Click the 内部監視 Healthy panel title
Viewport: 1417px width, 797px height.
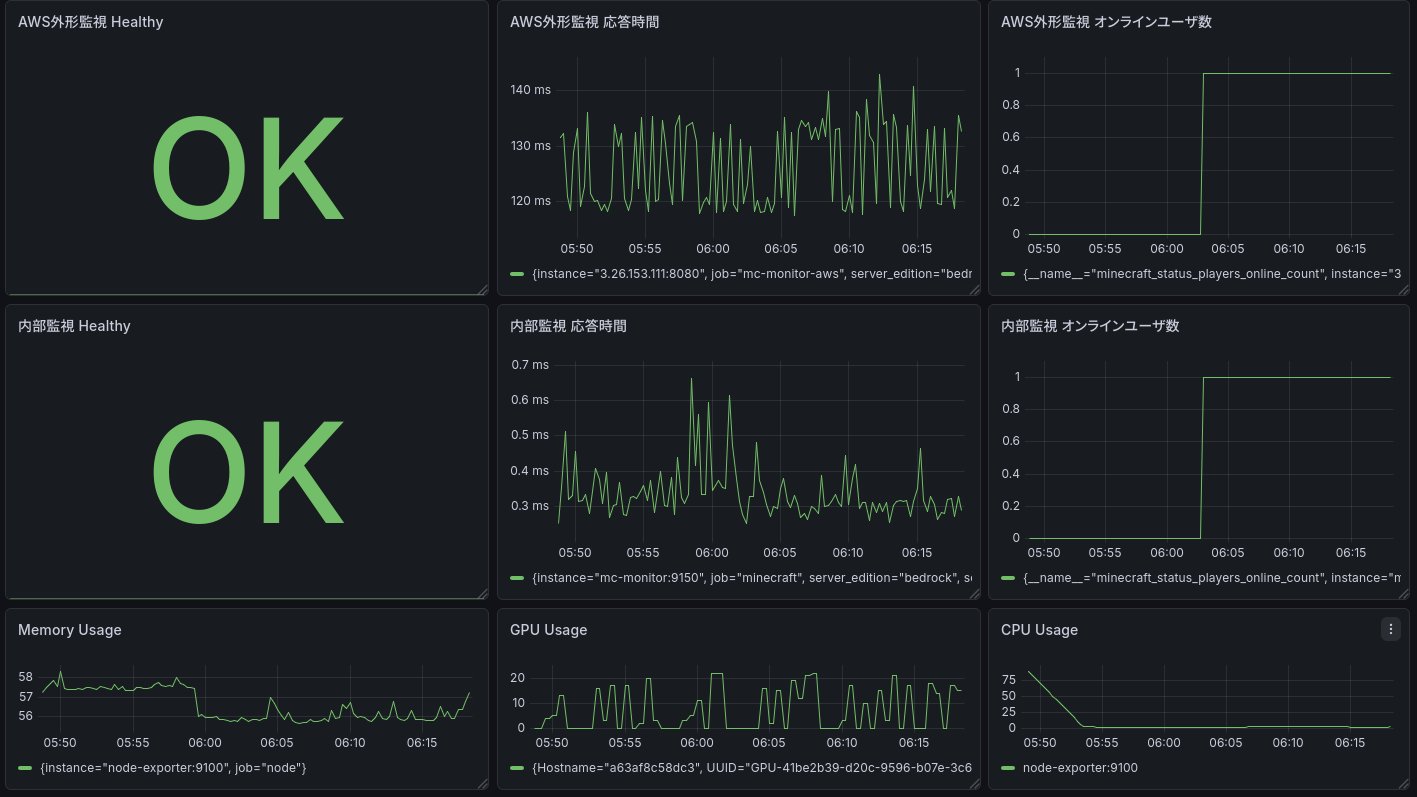pos(74,326)
